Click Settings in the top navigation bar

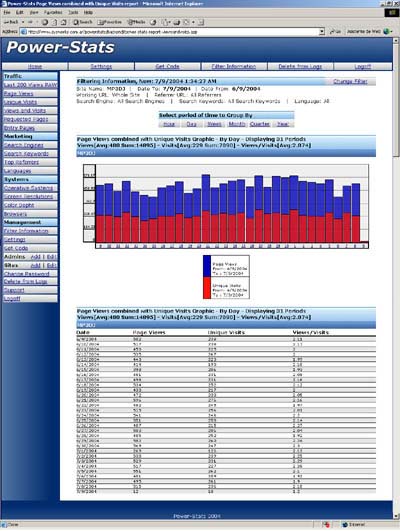click(x=101, y=66)
